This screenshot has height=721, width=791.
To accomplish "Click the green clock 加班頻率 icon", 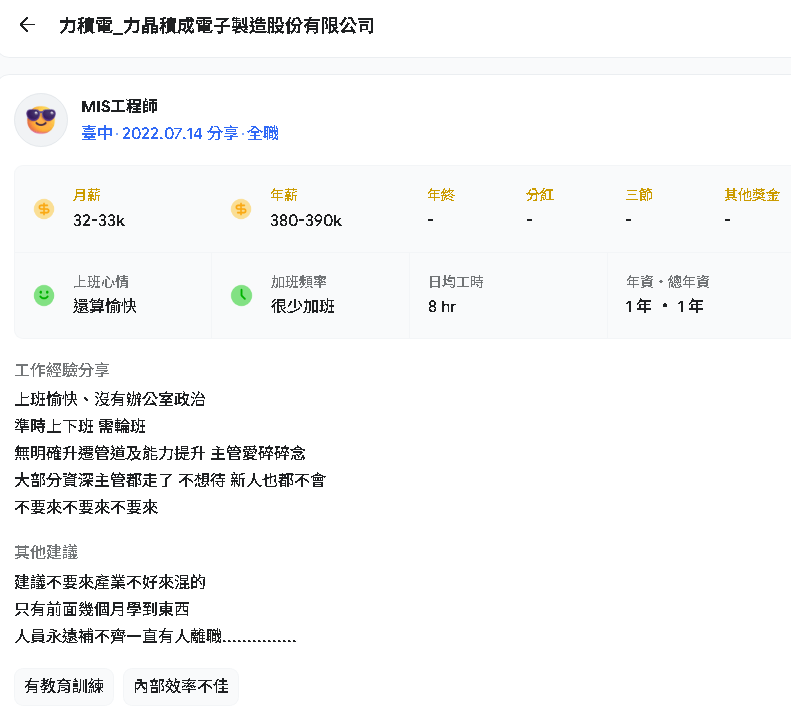I will tap(241, 295).
